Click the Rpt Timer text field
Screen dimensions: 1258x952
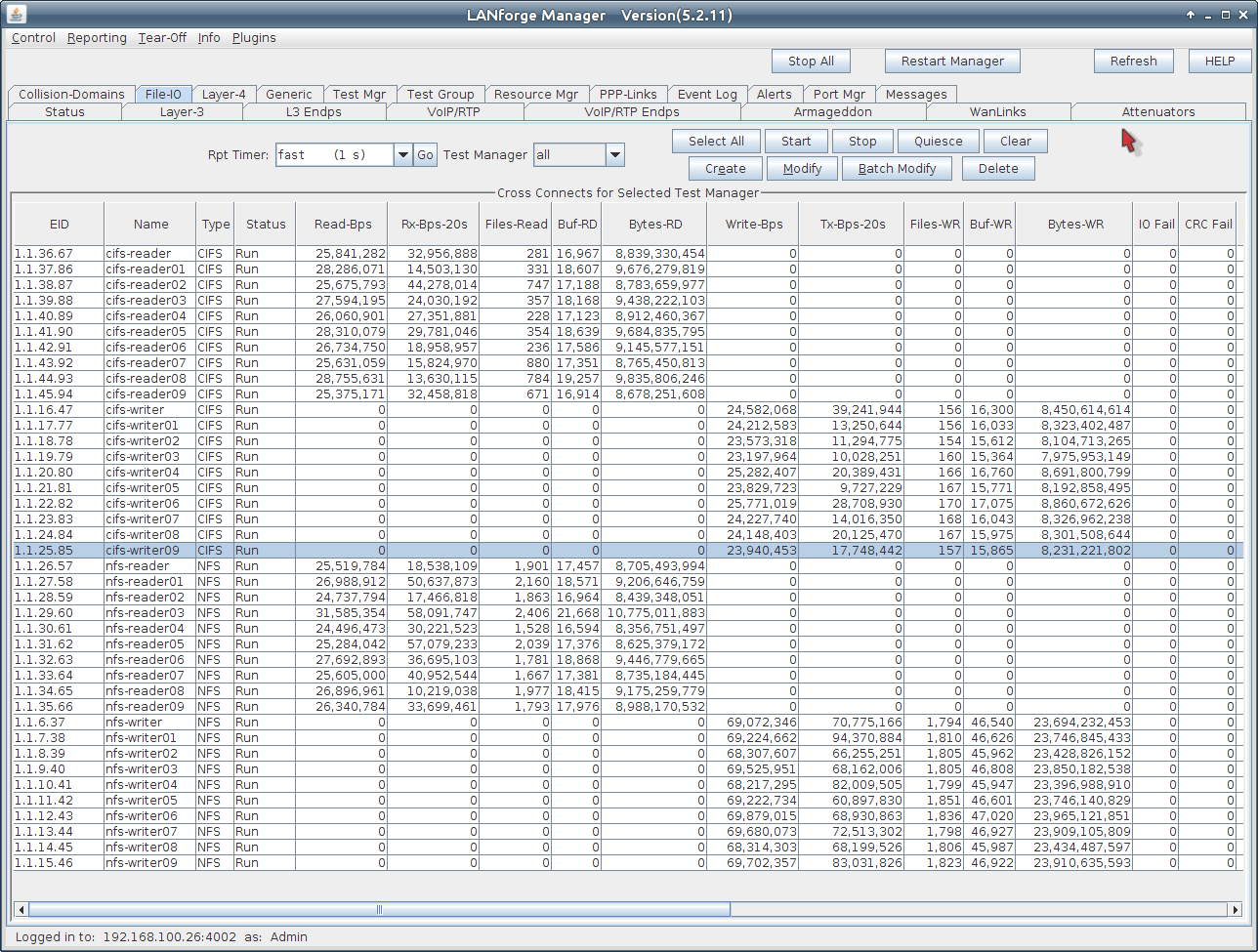334,154
